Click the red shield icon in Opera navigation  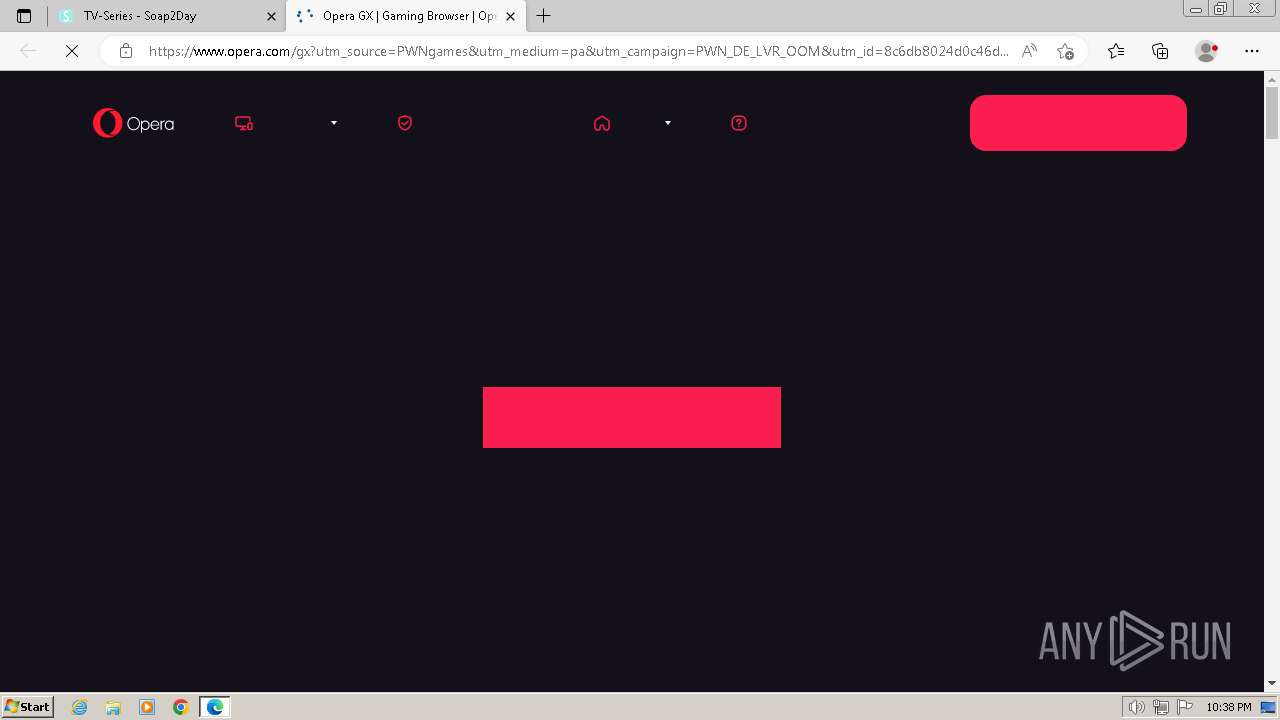point(405,123)
